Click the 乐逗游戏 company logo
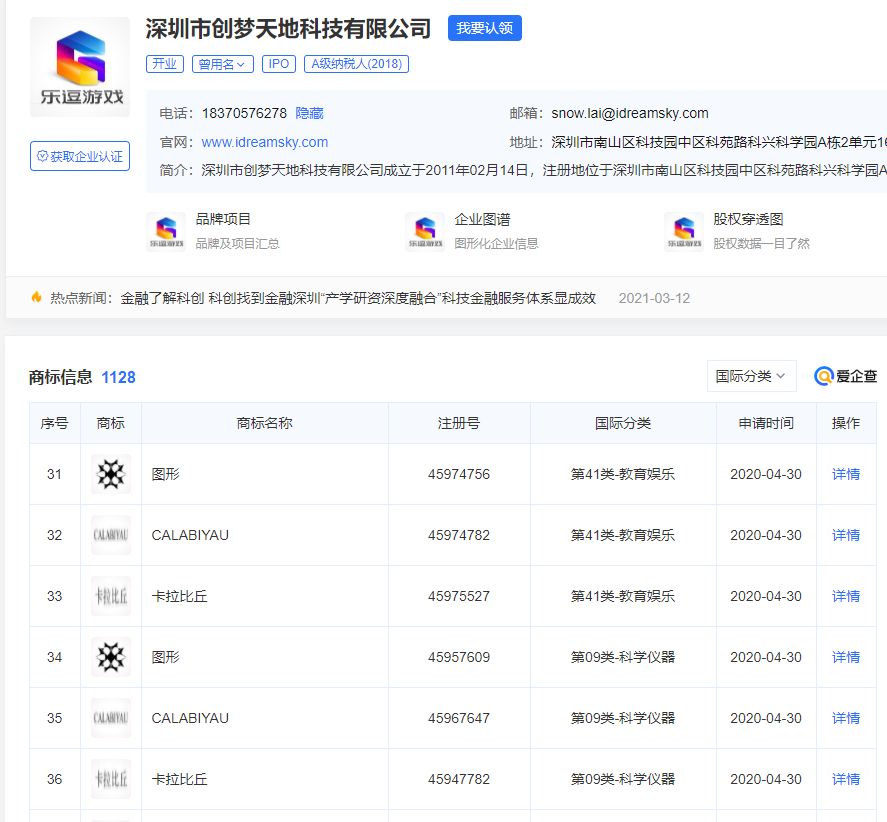 tap(80, 67)
